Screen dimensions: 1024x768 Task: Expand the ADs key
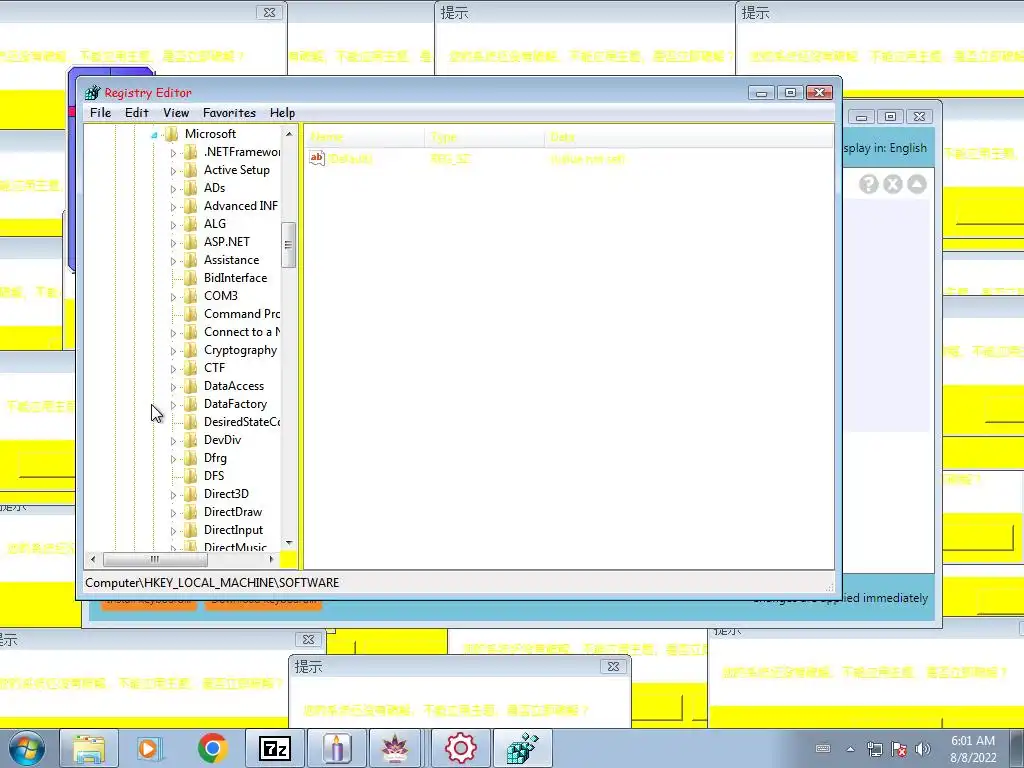[x=173, y=189]
